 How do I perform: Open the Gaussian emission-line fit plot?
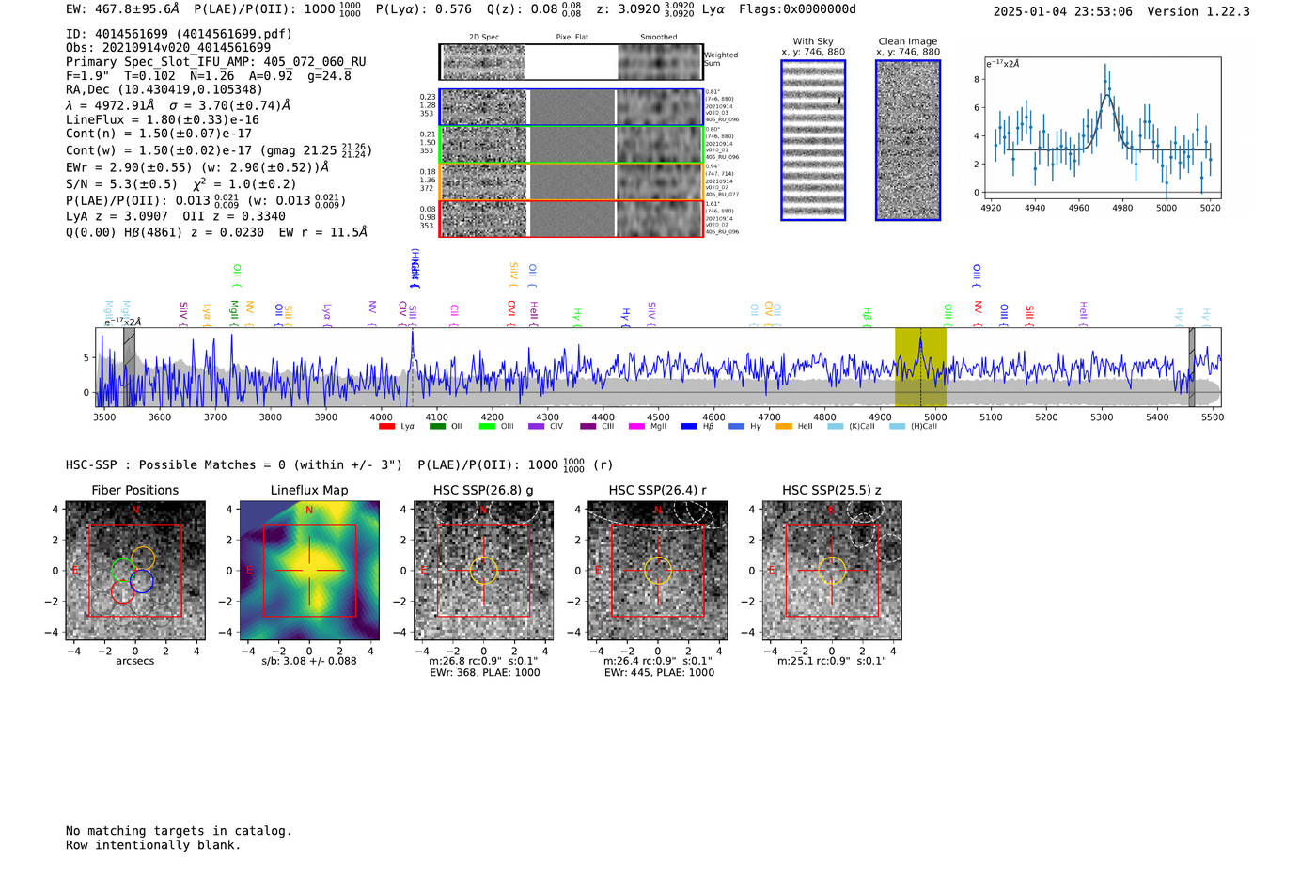(1103, 128)
